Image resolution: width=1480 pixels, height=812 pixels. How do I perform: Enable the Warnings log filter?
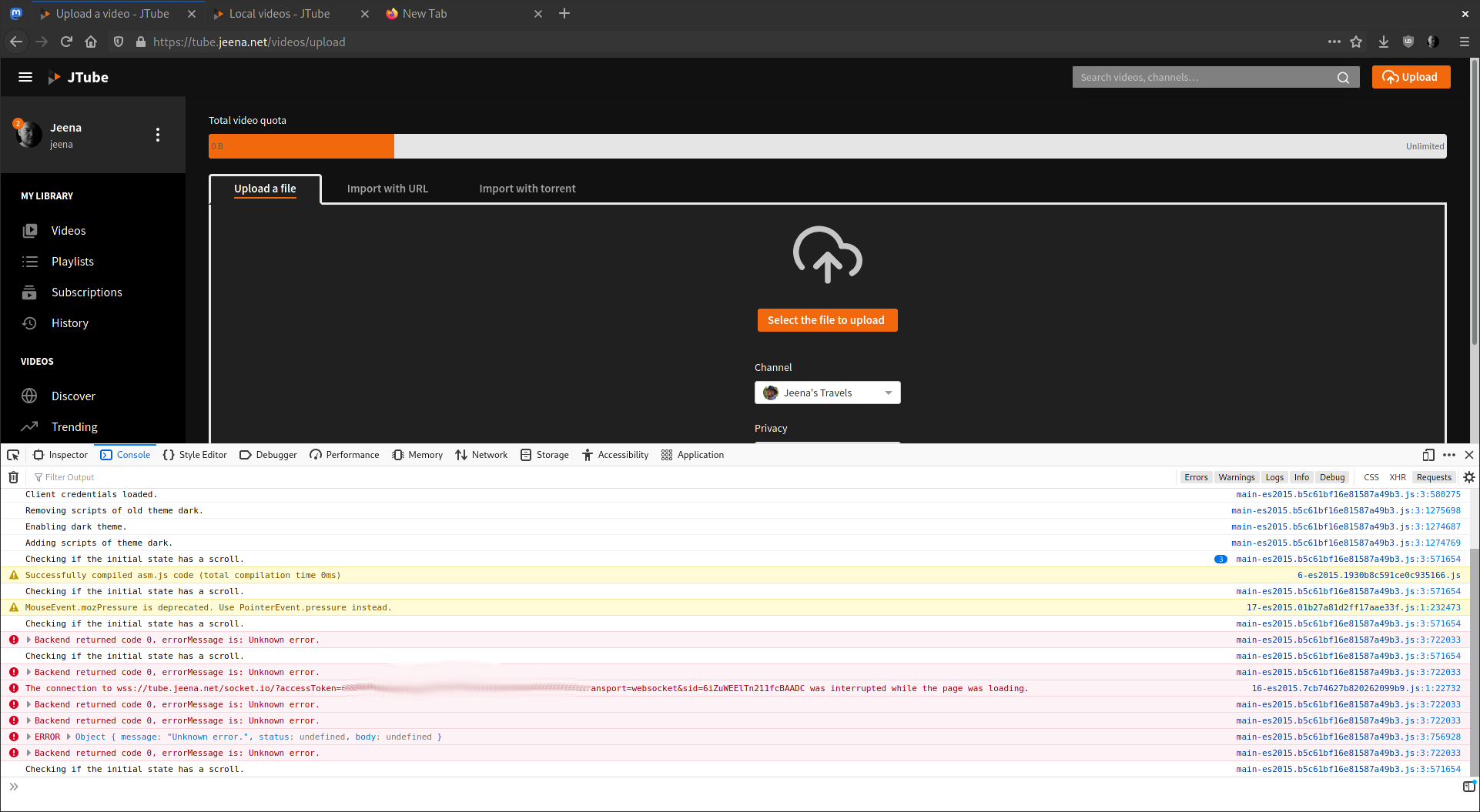click(1236, 476)
